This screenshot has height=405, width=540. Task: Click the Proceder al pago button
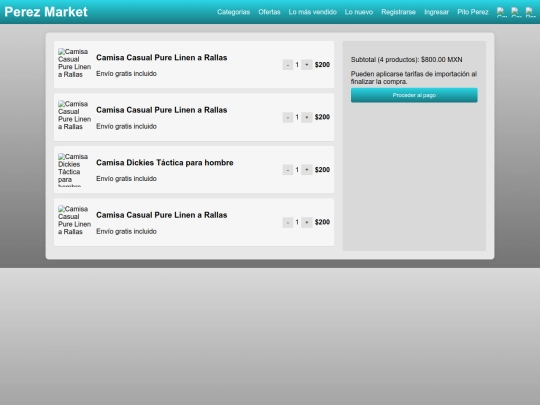click(x=414, y=95)
